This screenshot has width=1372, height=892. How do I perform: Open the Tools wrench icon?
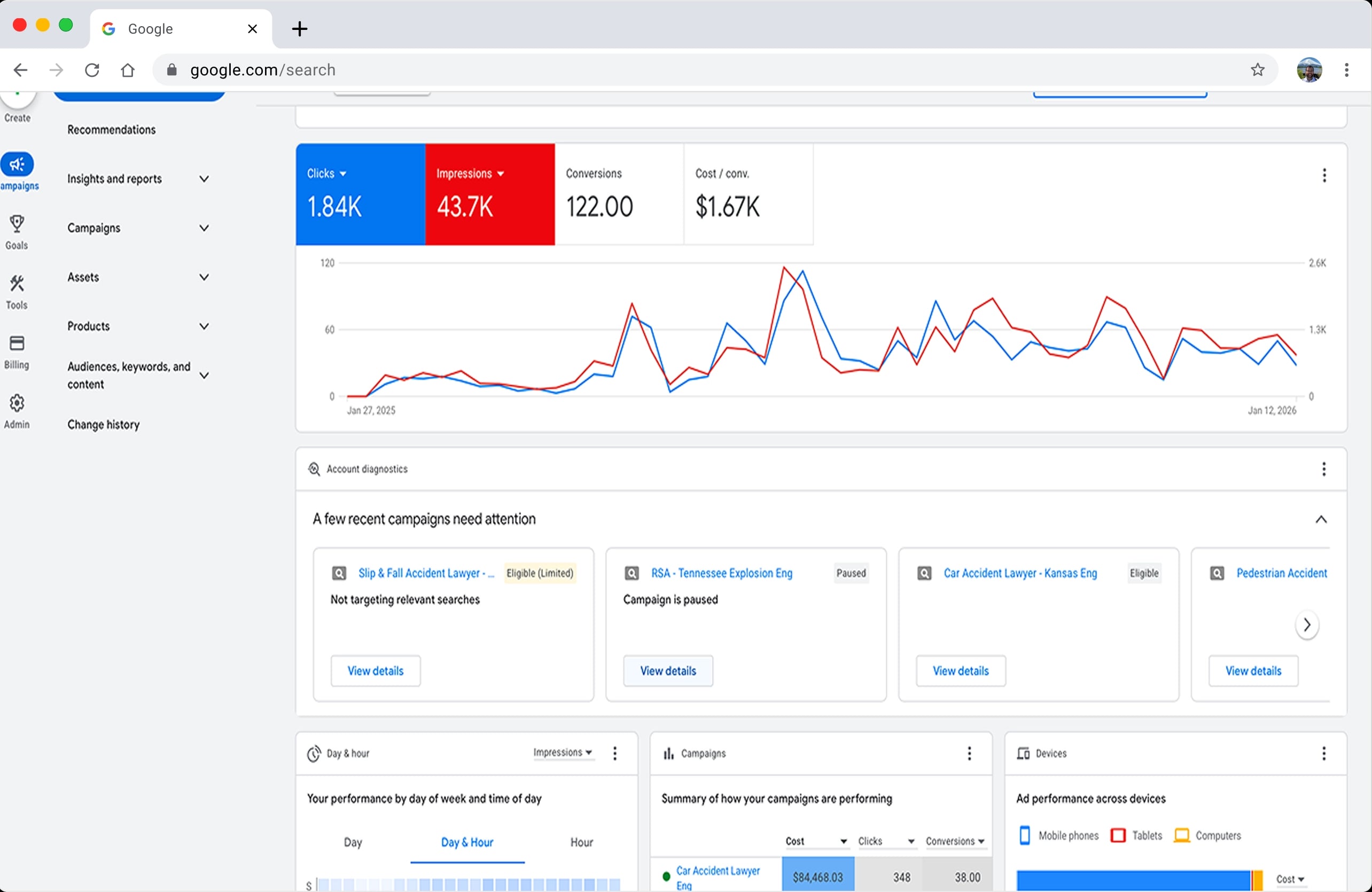pyautogui.click(x=17, y=284)
